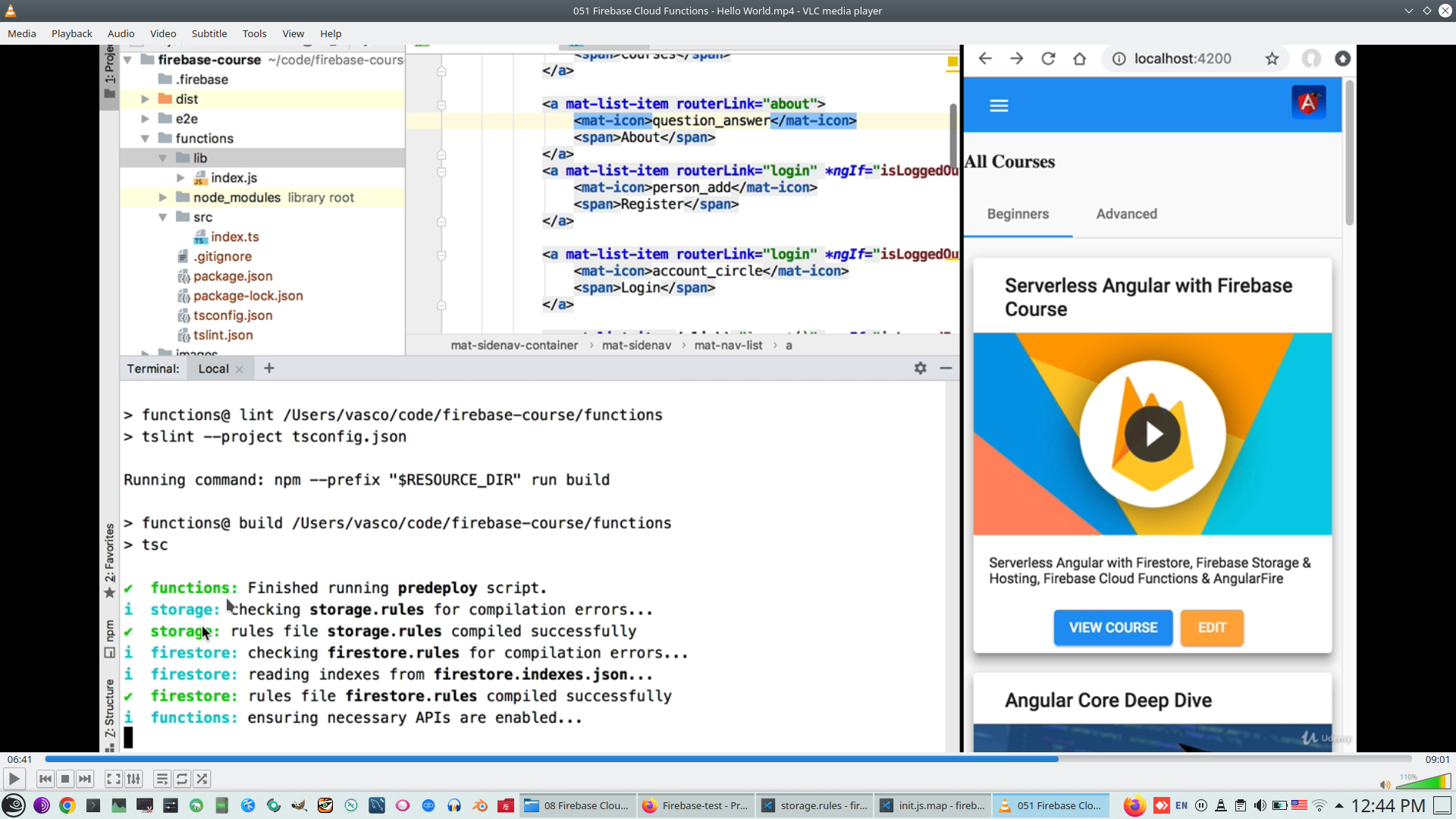
Task: Switch to Firebase-test Firefox window
Action: click(695, 805)
